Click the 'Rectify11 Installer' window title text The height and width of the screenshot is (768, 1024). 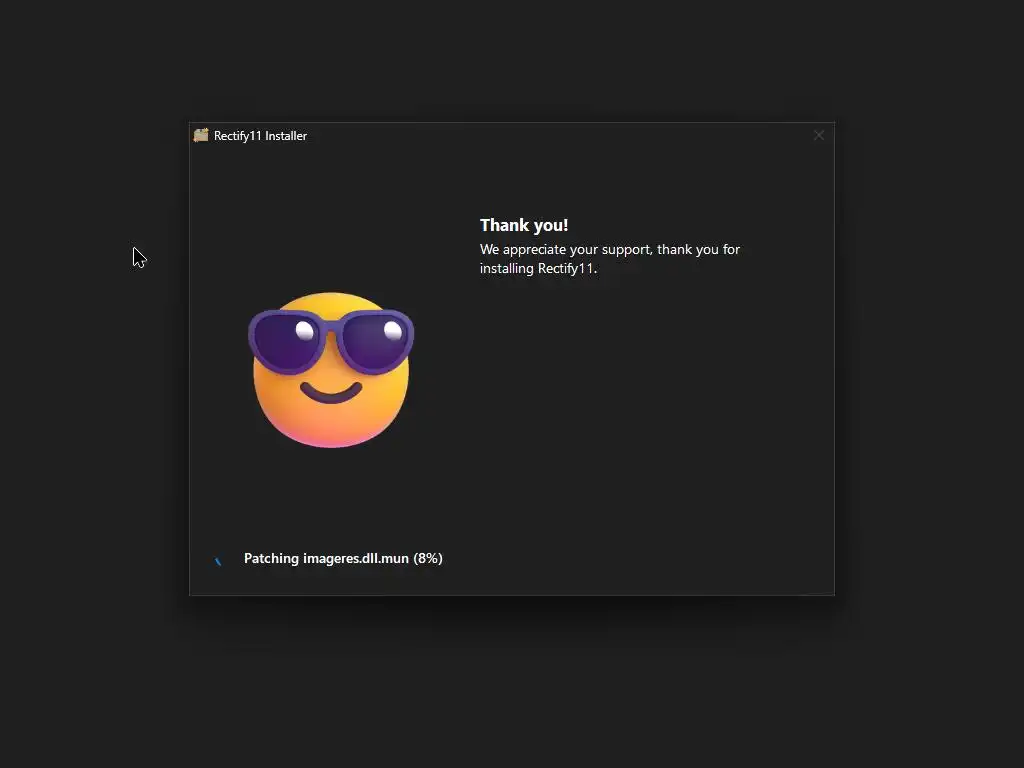(x=260, y=136)
